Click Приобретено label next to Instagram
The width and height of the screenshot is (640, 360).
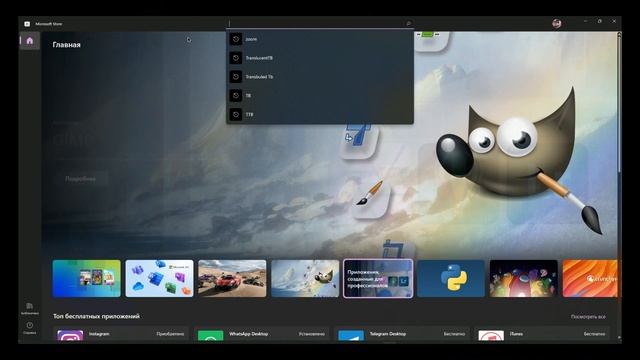point(170,334)
